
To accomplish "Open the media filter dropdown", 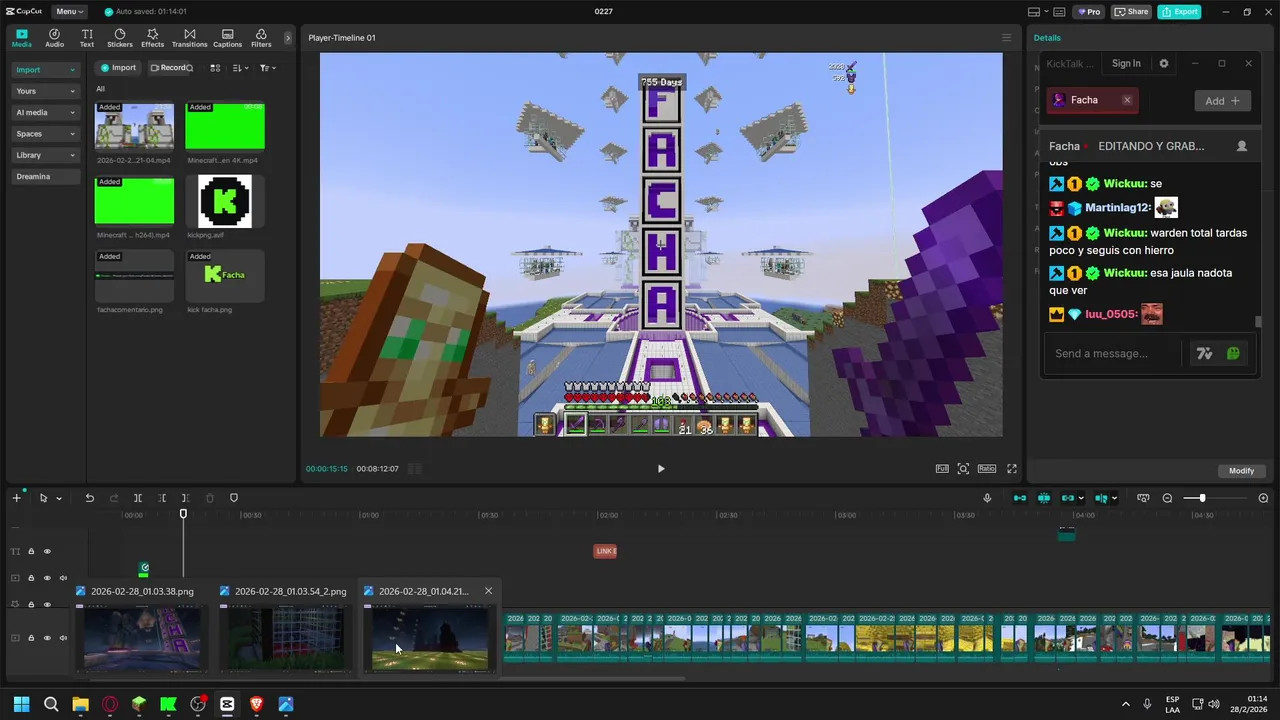I will pyautogui.click(x=267, y=68).
